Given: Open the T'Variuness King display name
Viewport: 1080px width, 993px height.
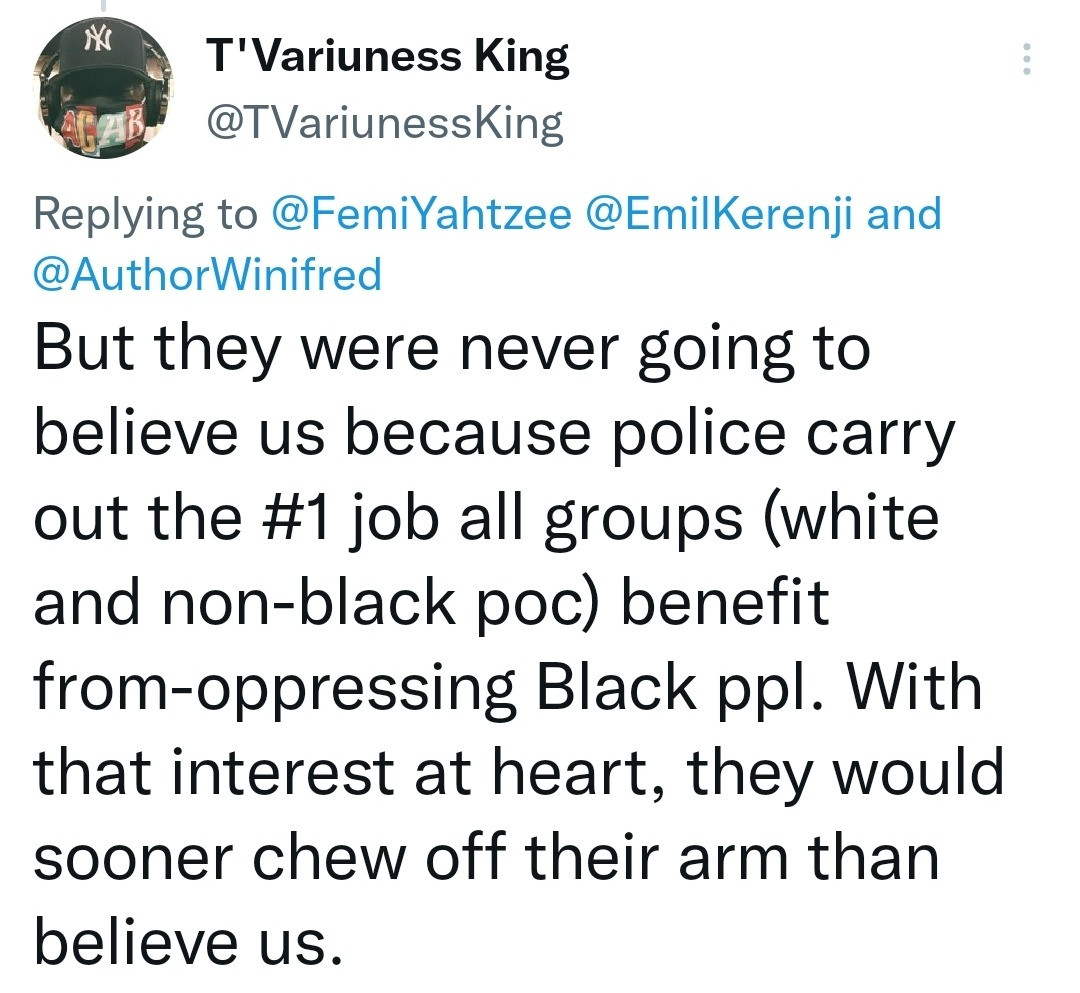Looking at the screenshot, I should [x=388, y=59].
